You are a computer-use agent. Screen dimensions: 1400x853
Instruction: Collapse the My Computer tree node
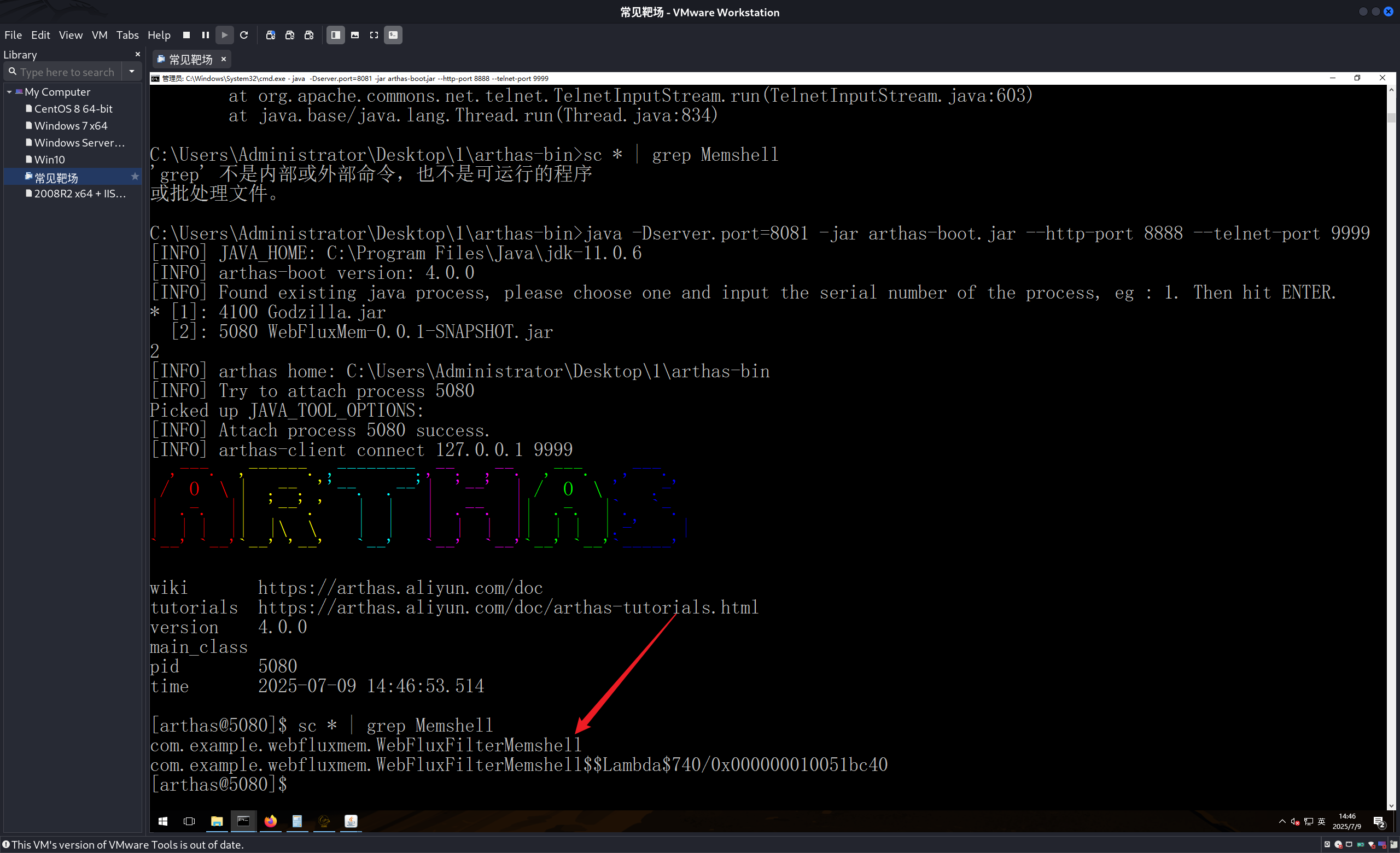[x=9, y=92]
